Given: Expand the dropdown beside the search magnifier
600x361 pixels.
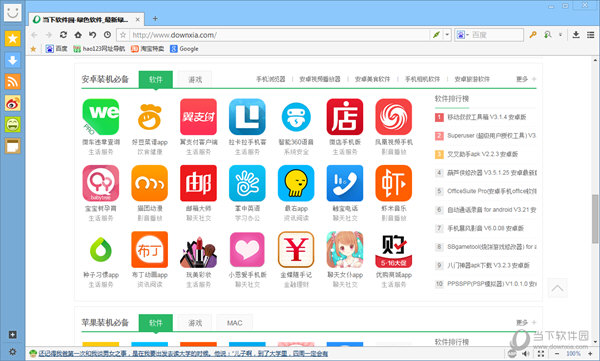Looking at the screenshot, I should (x=560, y=35).
